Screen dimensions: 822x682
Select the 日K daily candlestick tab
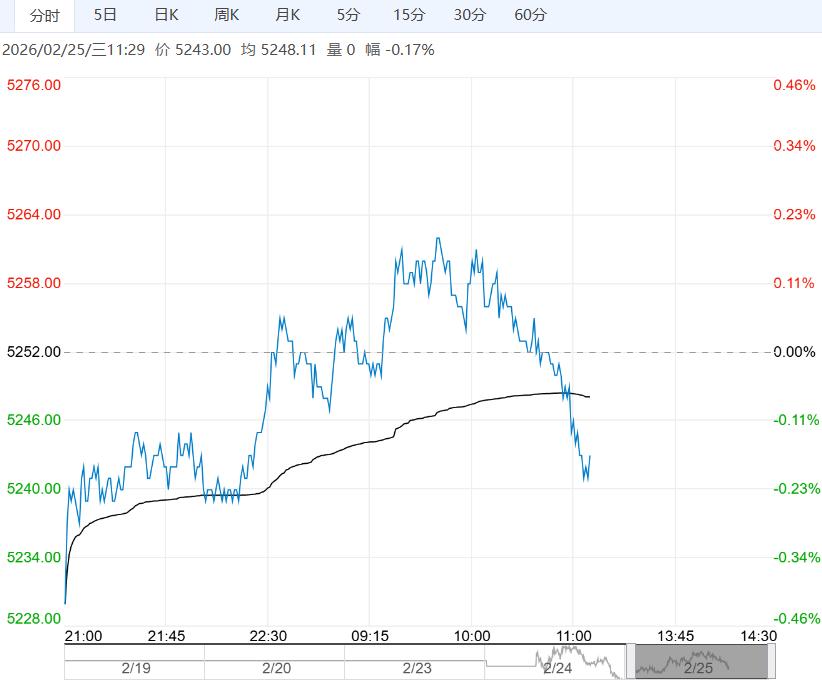point(166,15)
